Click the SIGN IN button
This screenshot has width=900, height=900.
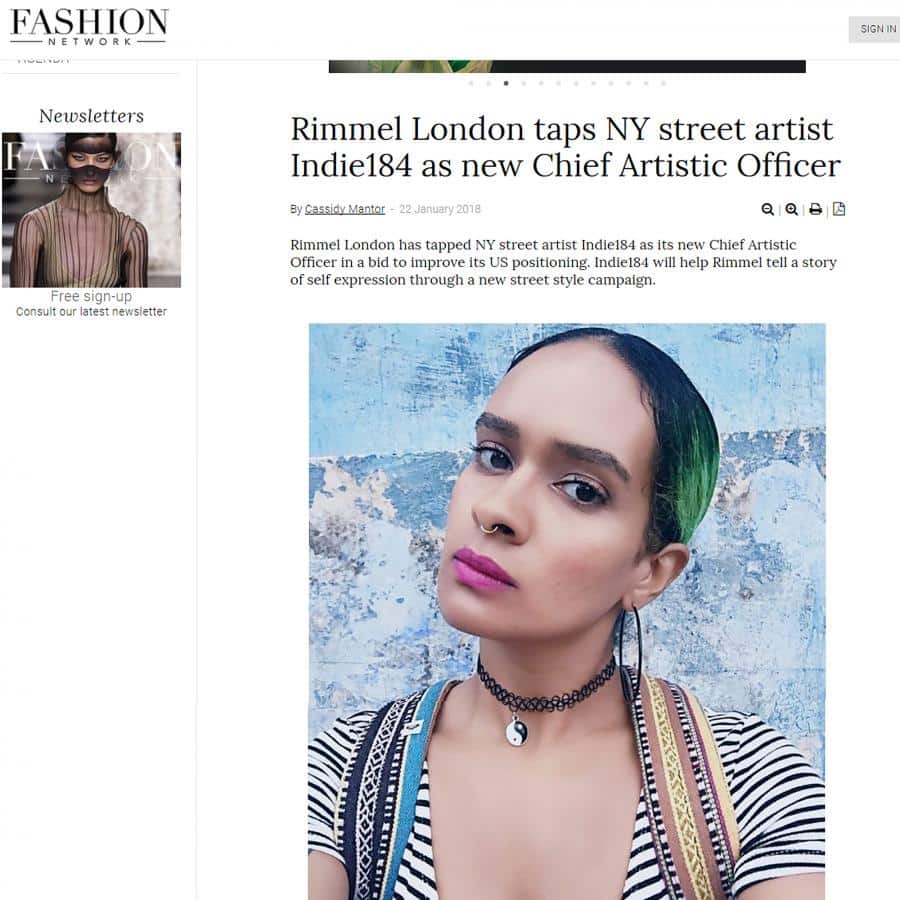point(875,29)
